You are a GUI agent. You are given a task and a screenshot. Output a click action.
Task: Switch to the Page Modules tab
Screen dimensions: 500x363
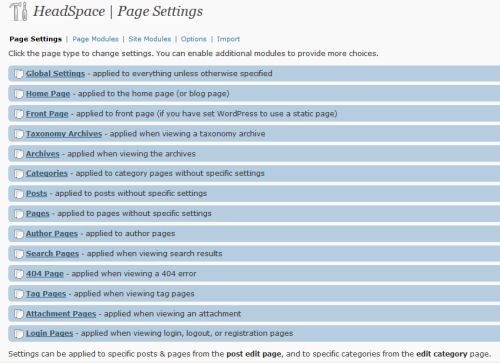point(95,39)
